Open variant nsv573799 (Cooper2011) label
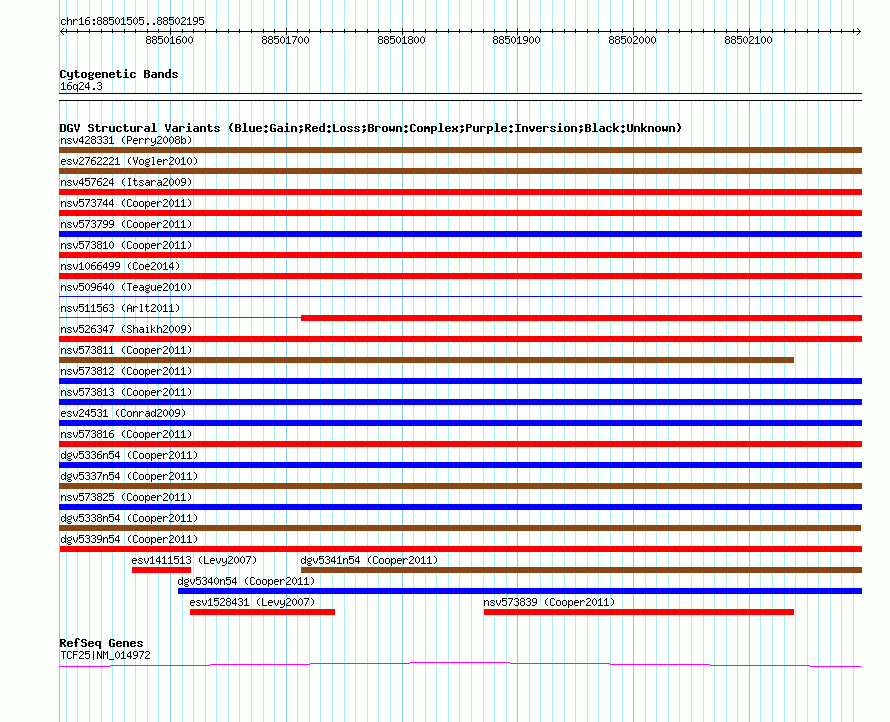Screen dimensions: 890x722 click(126, 224)
